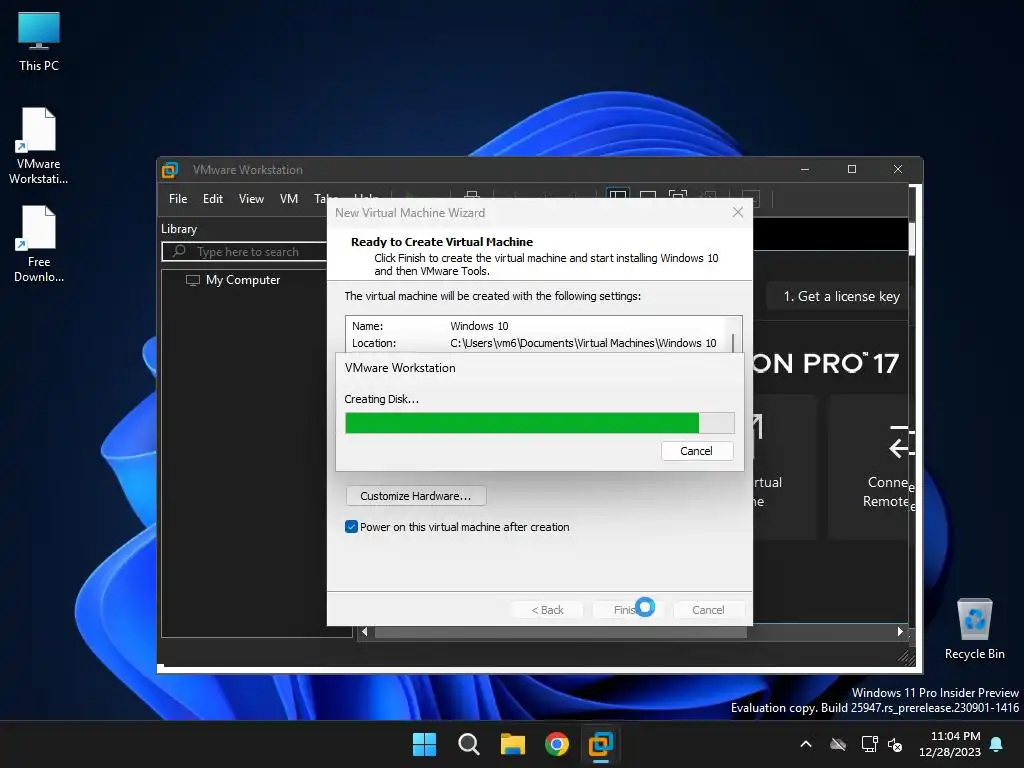This screenshot has height=768, width=1024.
Task: Open the notifications bell icon
Action: coord(996,744)
